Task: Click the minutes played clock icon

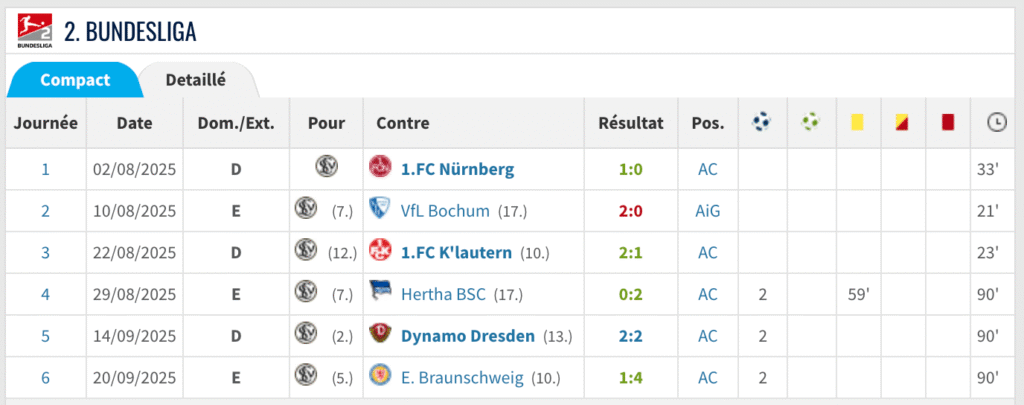Action: click(x=996, y=123)
